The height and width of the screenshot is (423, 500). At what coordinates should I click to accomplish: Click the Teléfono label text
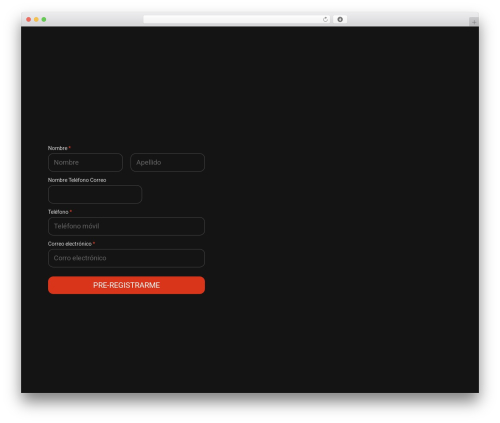click(x=58, y=212)
